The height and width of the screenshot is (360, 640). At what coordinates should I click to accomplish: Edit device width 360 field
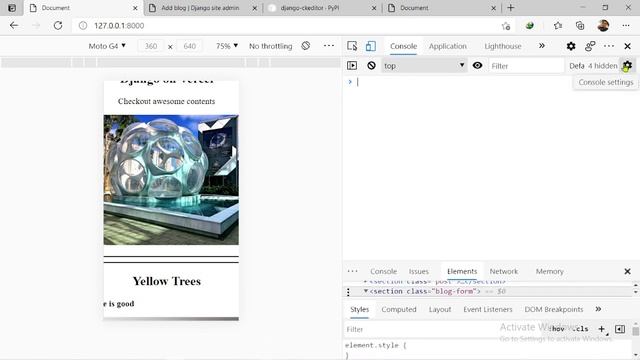(151, 46)
